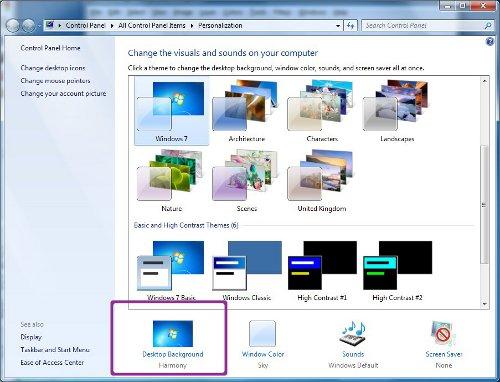Open Screen Saver settings icon
Image resolution: width=500 pixels, height=382 pixels.
[443, 334]
